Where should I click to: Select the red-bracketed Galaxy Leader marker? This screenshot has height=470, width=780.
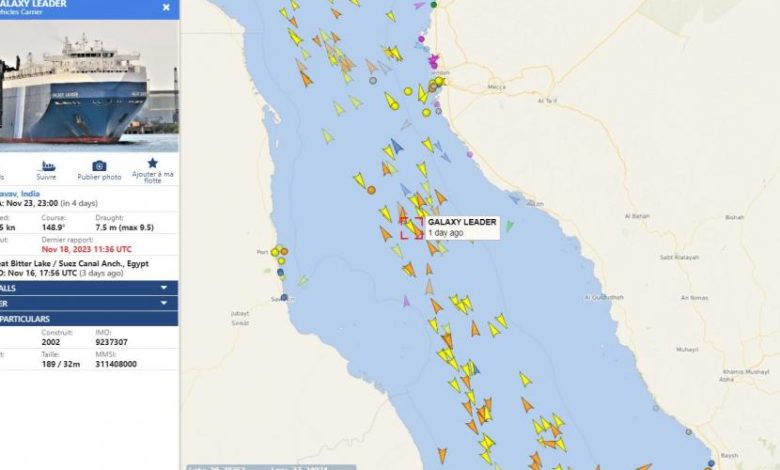412,228
